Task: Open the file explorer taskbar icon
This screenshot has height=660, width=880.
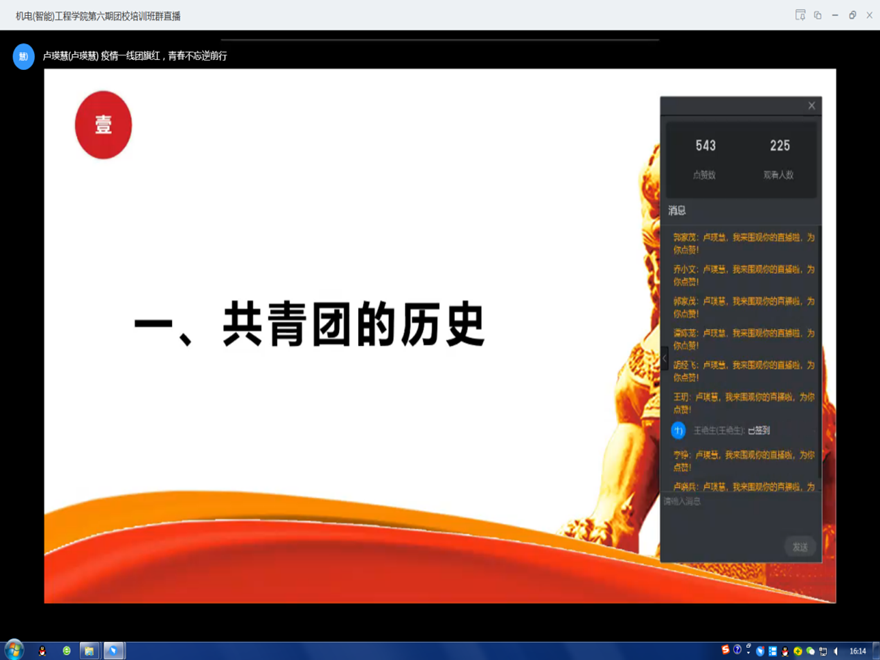Action: tap(89, 651)
